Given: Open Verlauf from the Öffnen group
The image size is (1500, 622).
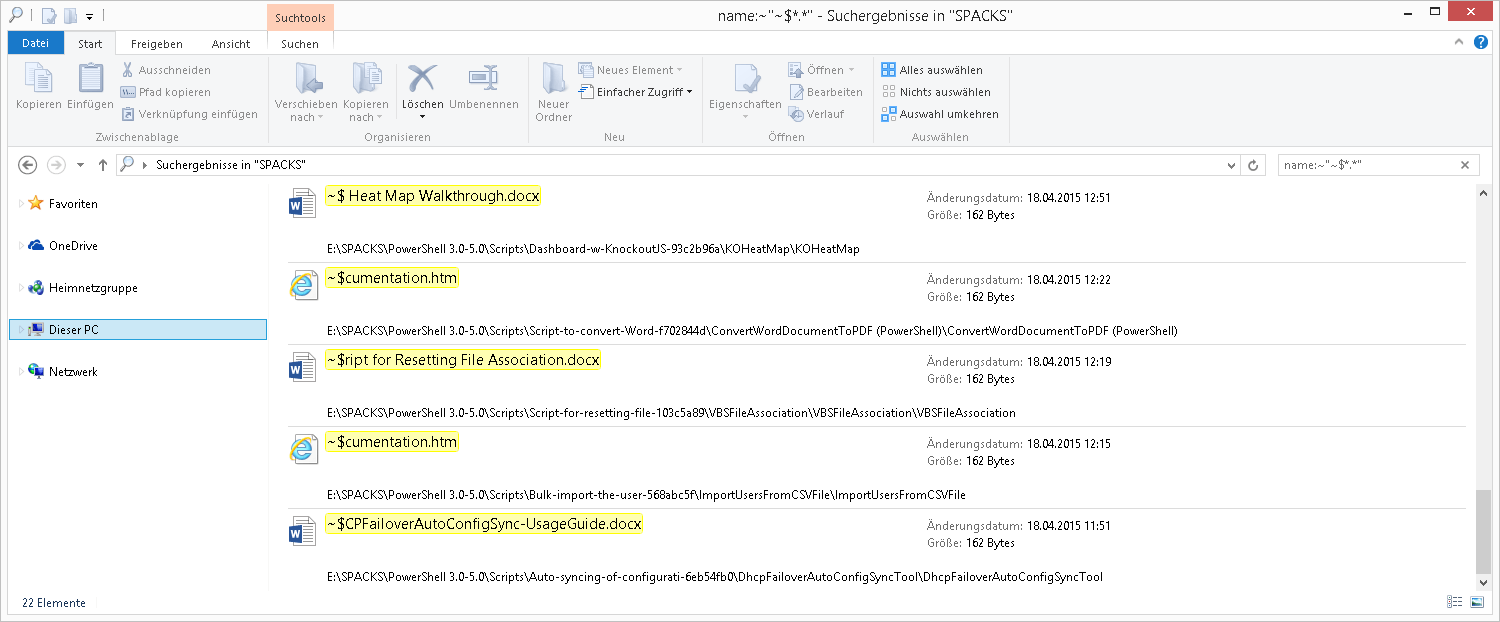Looking at the screenshot, I should [x=827, y=114].
